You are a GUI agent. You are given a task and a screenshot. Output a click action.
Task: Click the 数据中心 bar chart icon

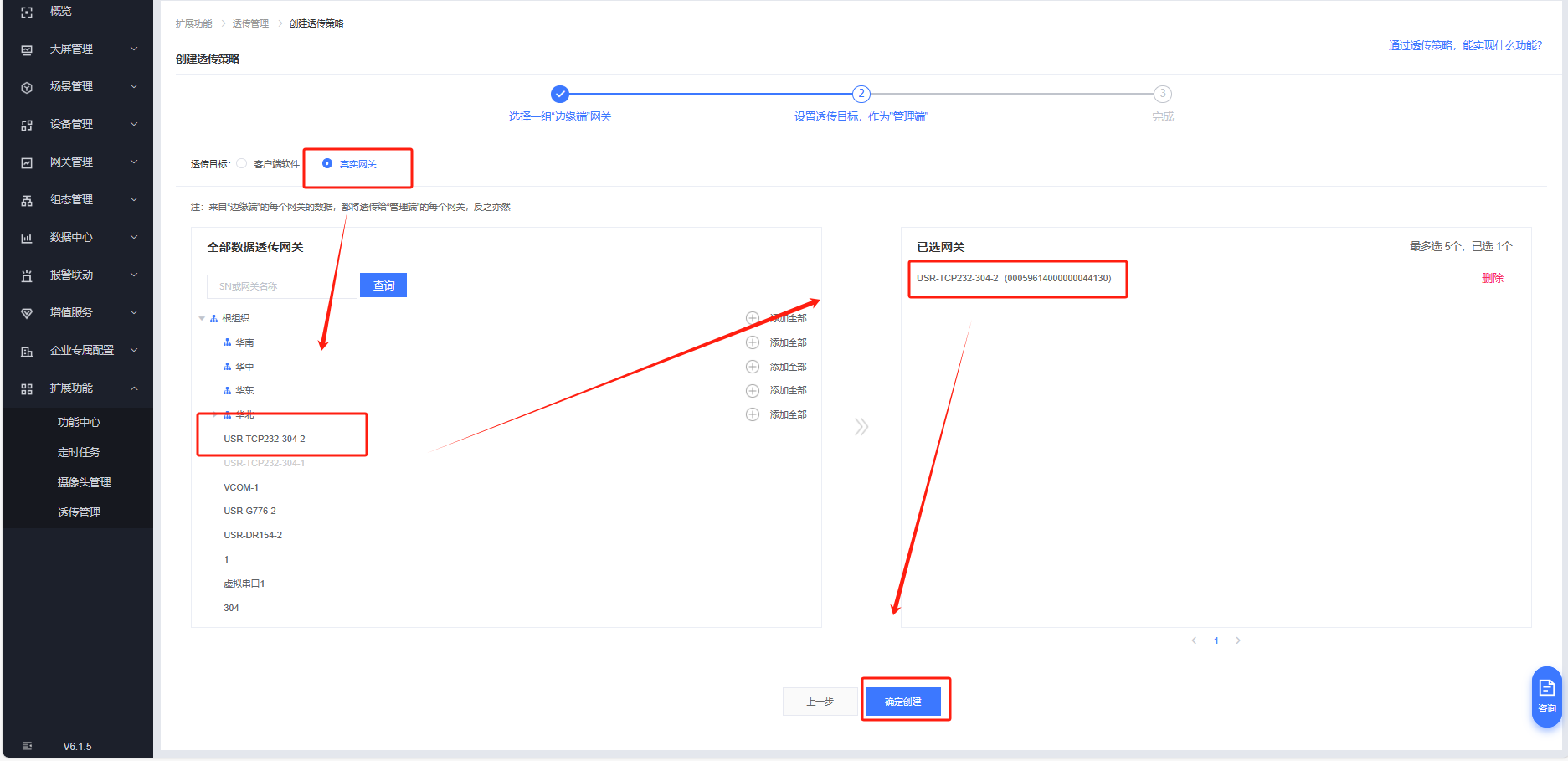click(27, 238)
